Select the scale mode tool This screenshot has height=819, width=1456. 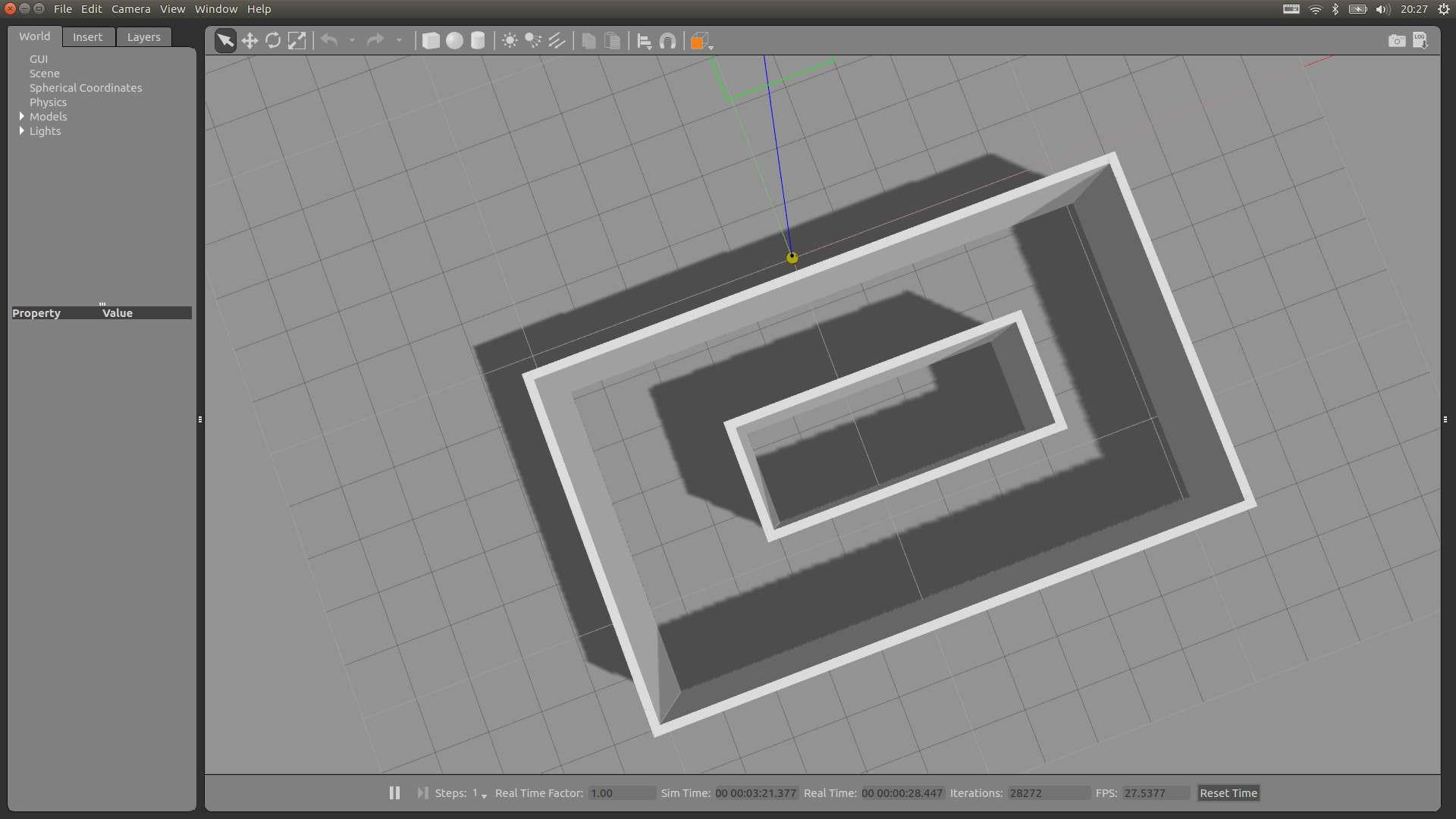coord(297,41)
